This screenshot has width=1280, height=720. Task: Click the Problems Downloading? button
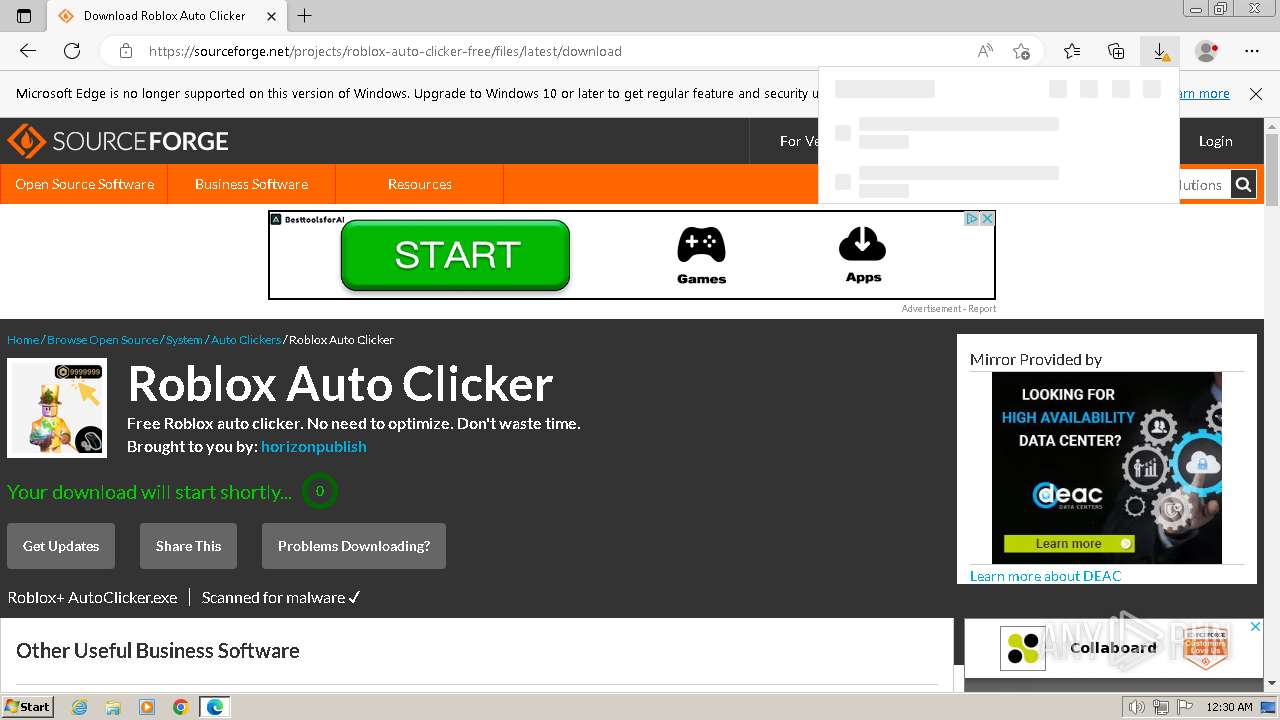(354, 546)
